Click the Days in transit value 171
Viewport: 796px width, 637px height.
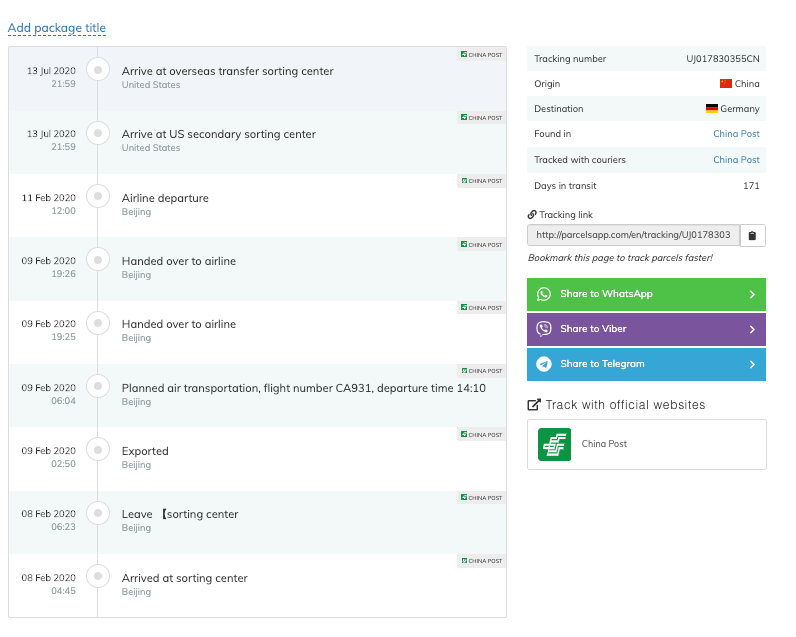(x=751, y=186)
